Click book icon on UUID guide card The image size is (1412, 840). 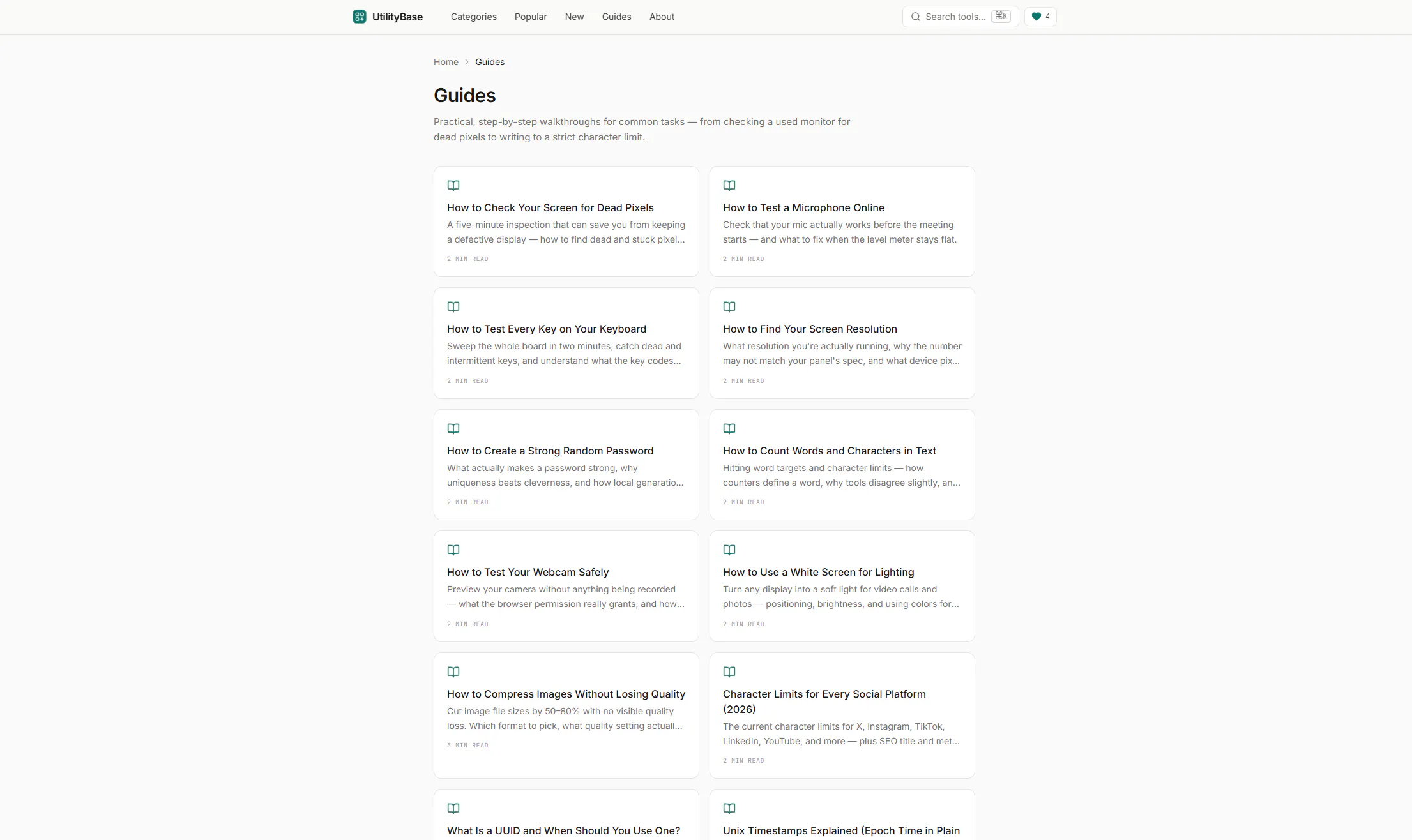[x=453, y=809]
